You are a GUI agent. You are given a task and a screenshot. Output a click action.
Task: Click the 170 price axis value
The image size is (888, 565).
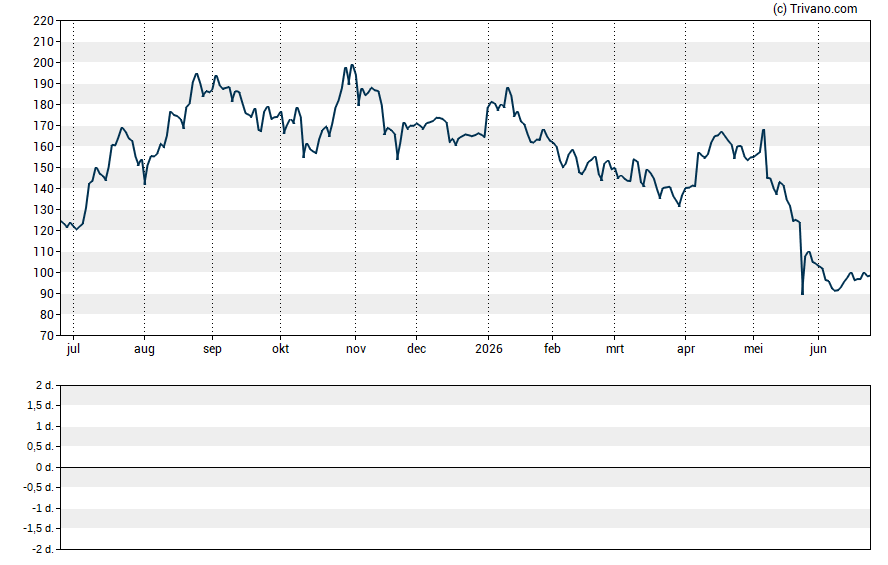[44, 126]
